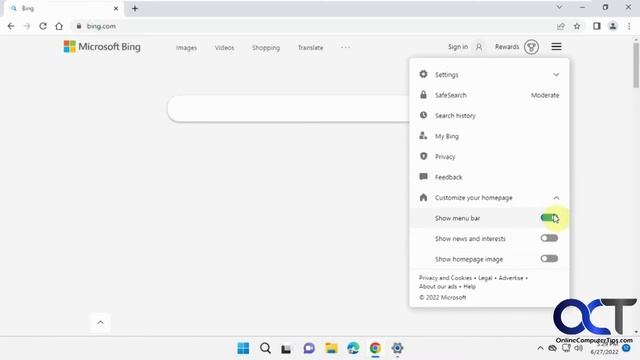This screenshot has height=360, width=640.
Task: Click the volume speaker tray icon
Action: coord(578,348)
